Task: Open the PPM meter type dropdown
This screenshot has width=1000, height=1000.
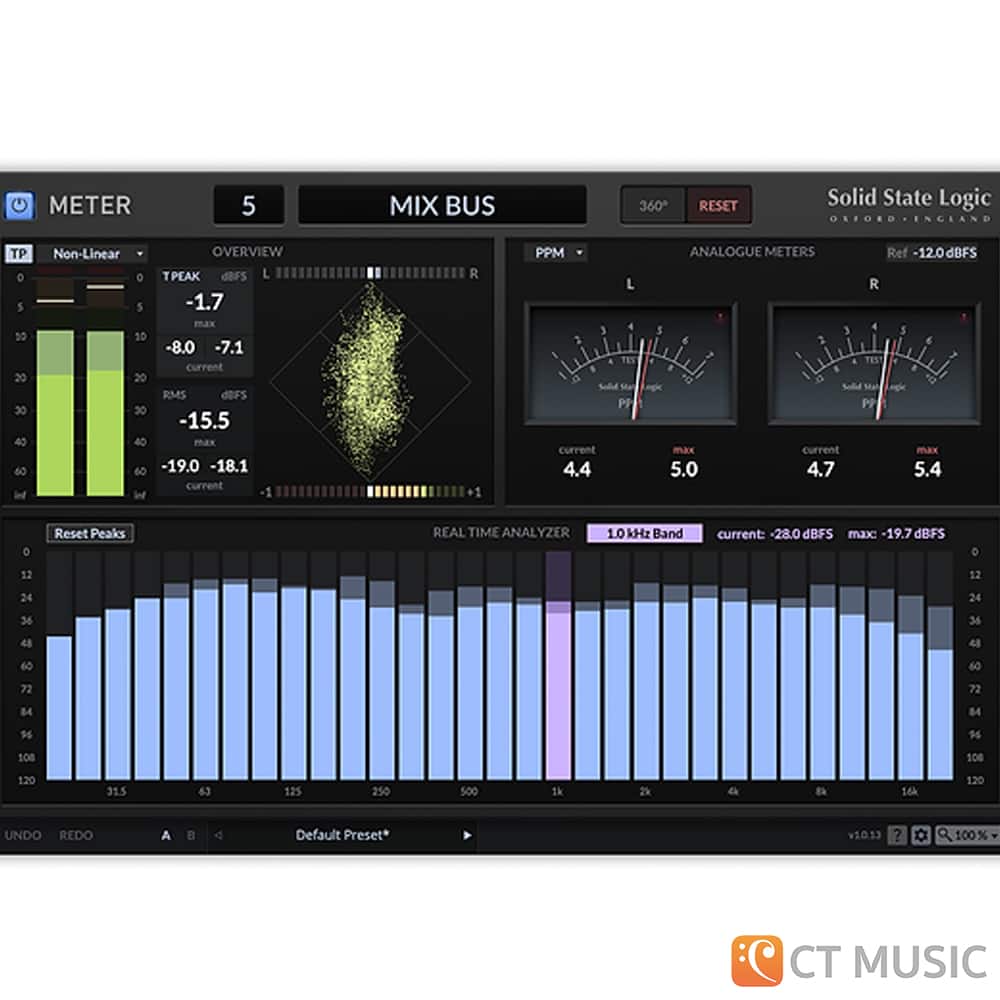Action: click(x=555, y=253)
